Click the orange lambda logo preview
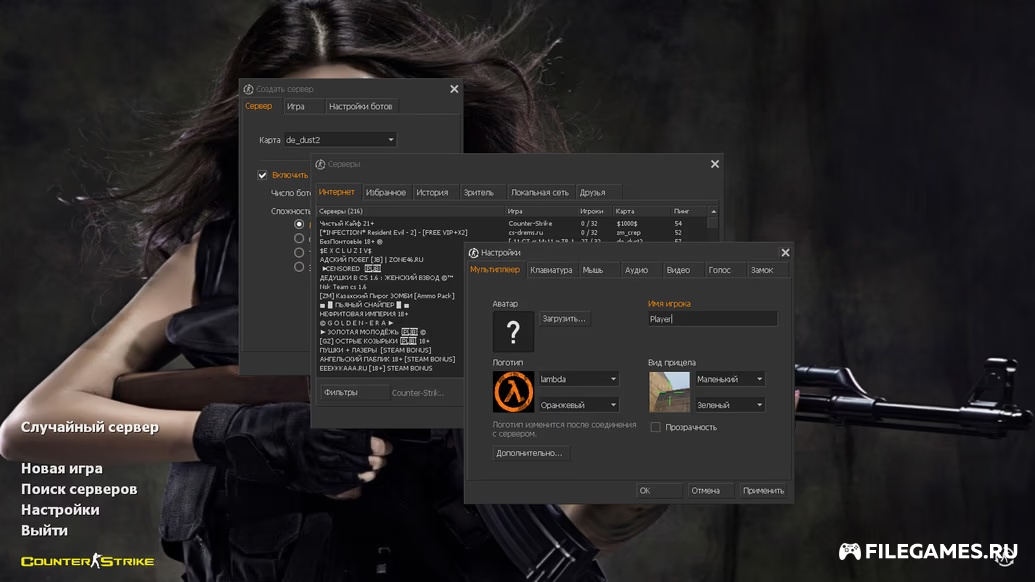The width and height of the screenshot is (1035, 582). coord(513,392)
